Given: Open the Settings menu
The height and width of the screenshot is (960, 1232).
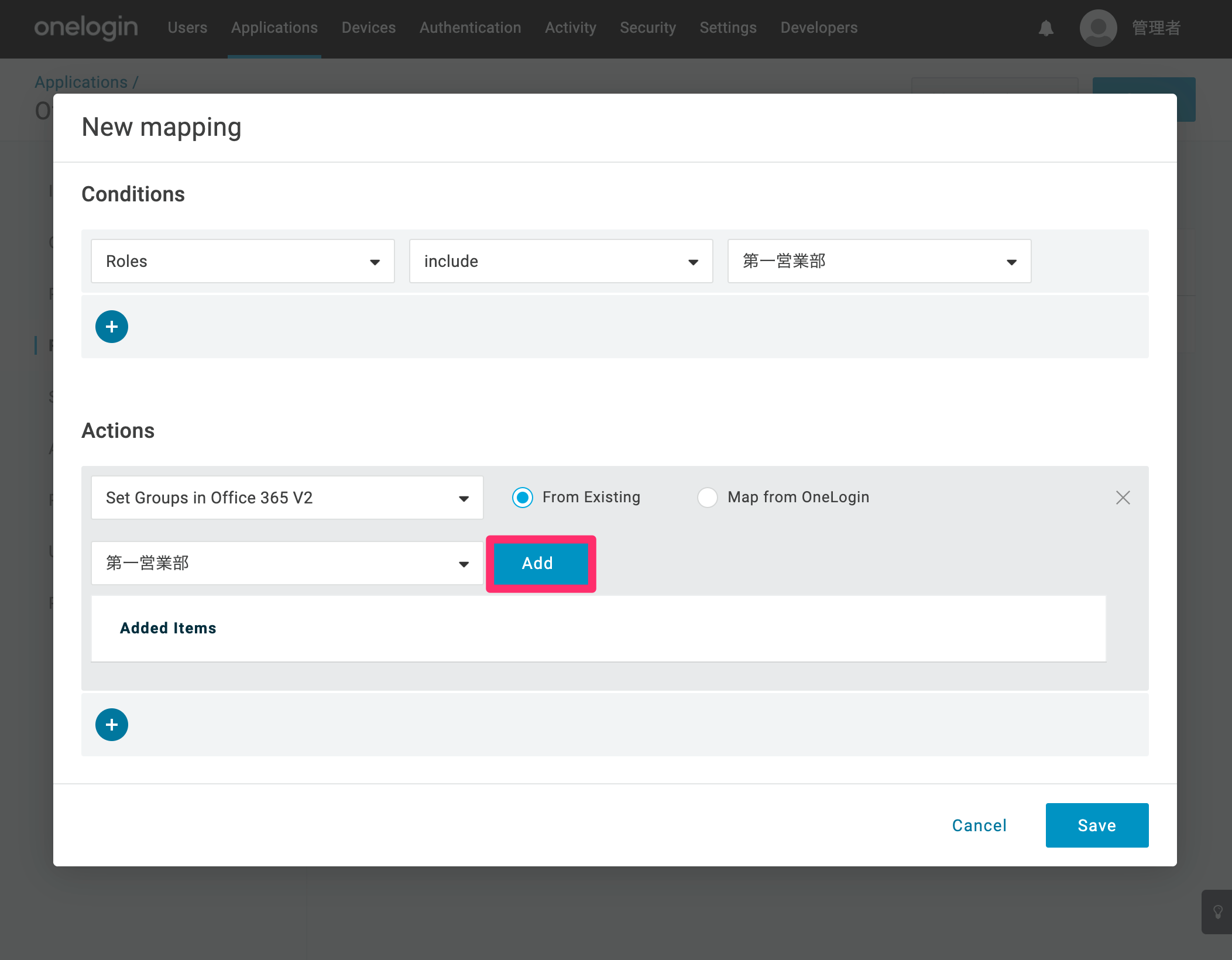Looking at the screenshot, I should pyautogui.click(x=728, y=28).
